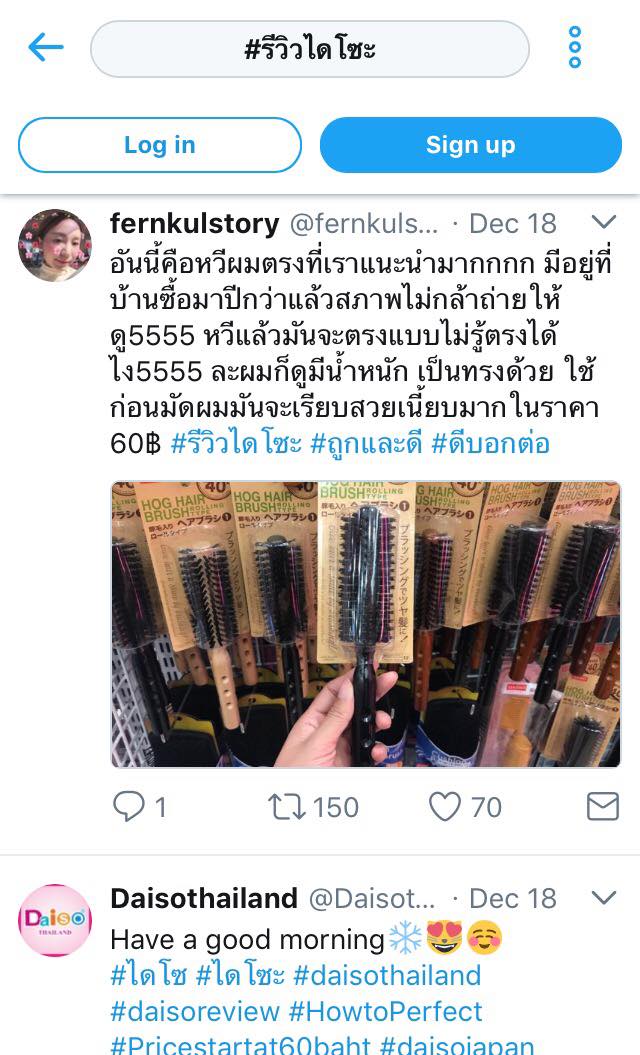The height and width of the screenshot is (1055, 640).
Task: Share the tweet via envelope icon
Action: point(602,807)
